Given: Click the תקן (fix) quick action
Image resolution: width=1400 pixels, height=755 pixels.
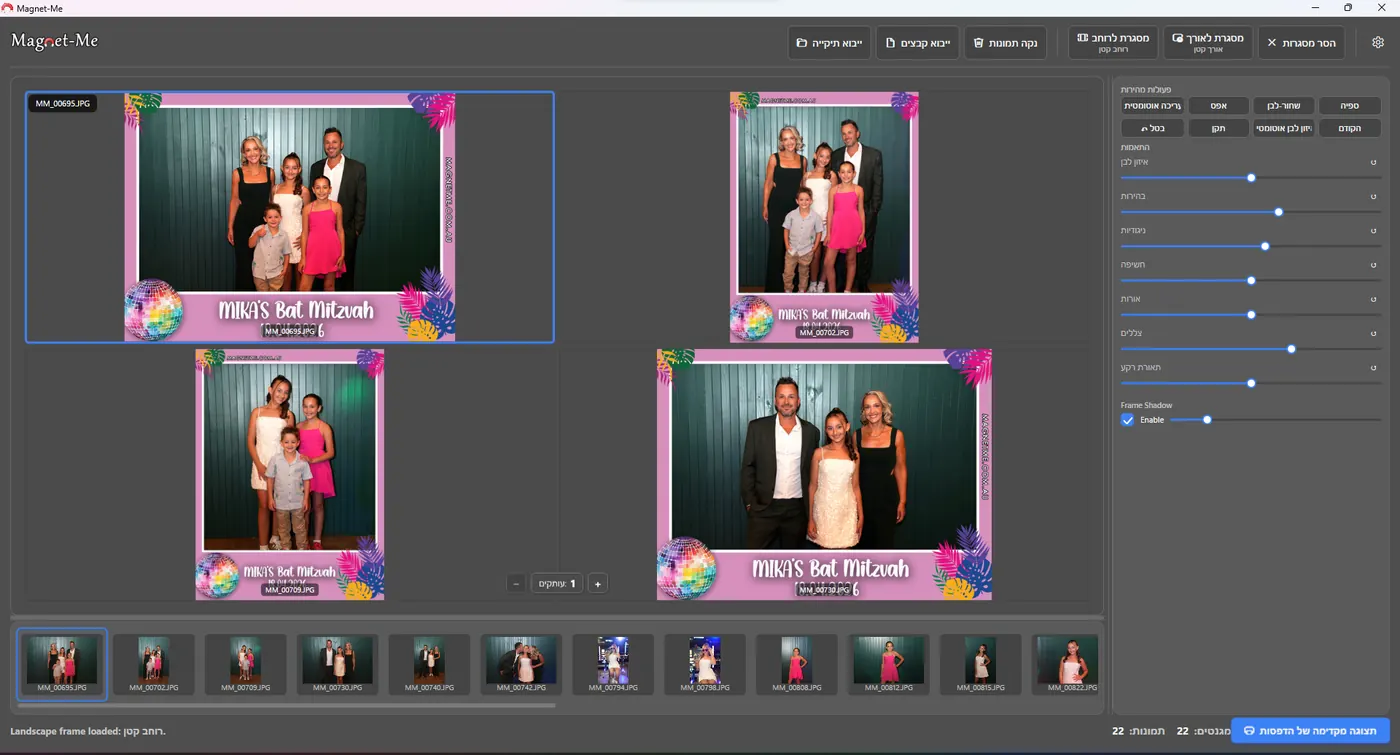Looking at the screenshot, I should 1217,128.
